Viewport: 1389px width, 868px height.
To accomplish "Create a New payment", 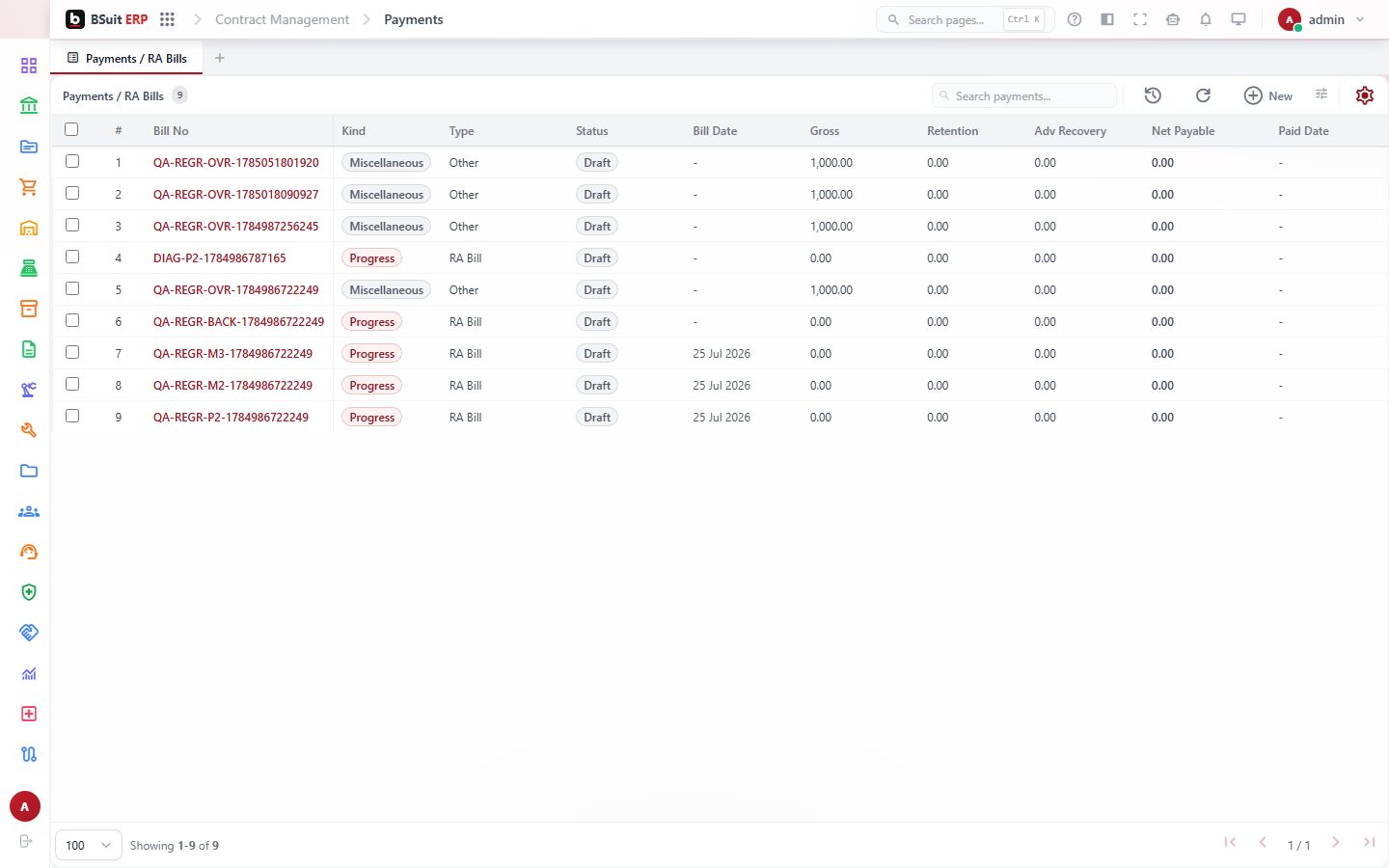I will pos(1268,95).
